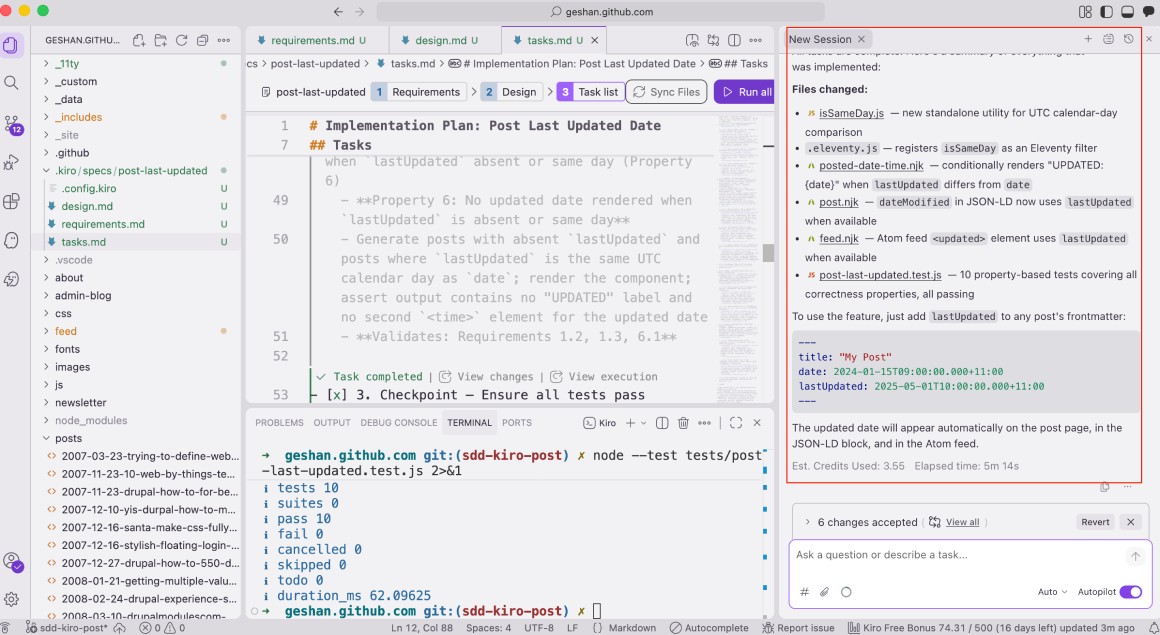Viewport: 1160px width, 635px height.
Task: Kill the terminal with the trash icon
Action: pos(684,423)
